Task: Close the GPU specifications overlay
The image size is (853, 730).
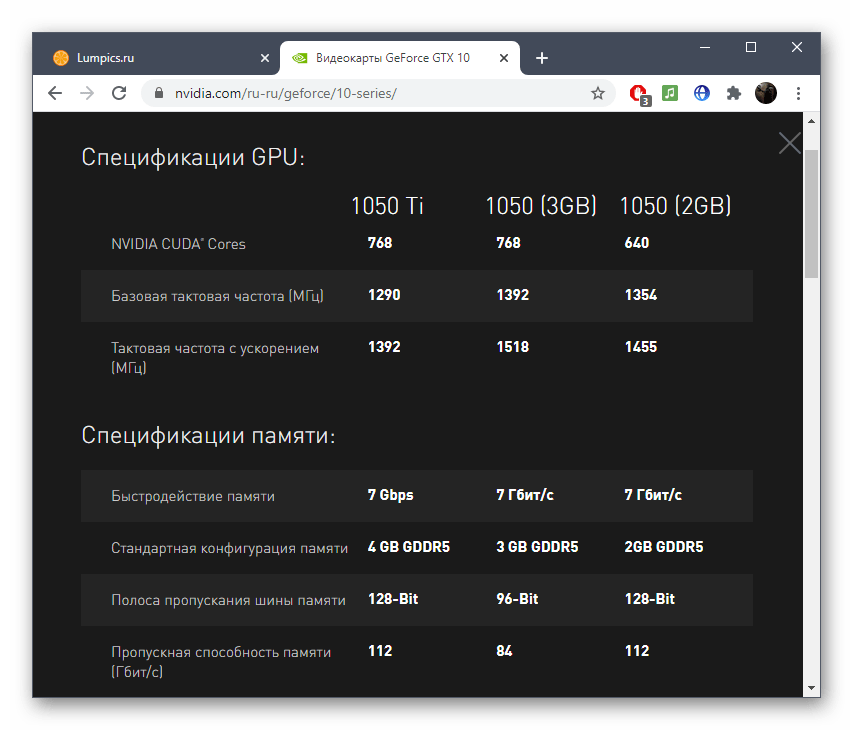Action: pos(789,143)
